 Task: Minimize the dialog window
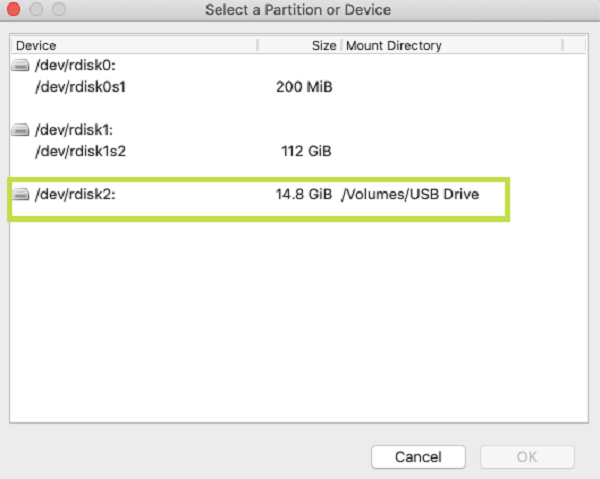click(x=36, y=10)
